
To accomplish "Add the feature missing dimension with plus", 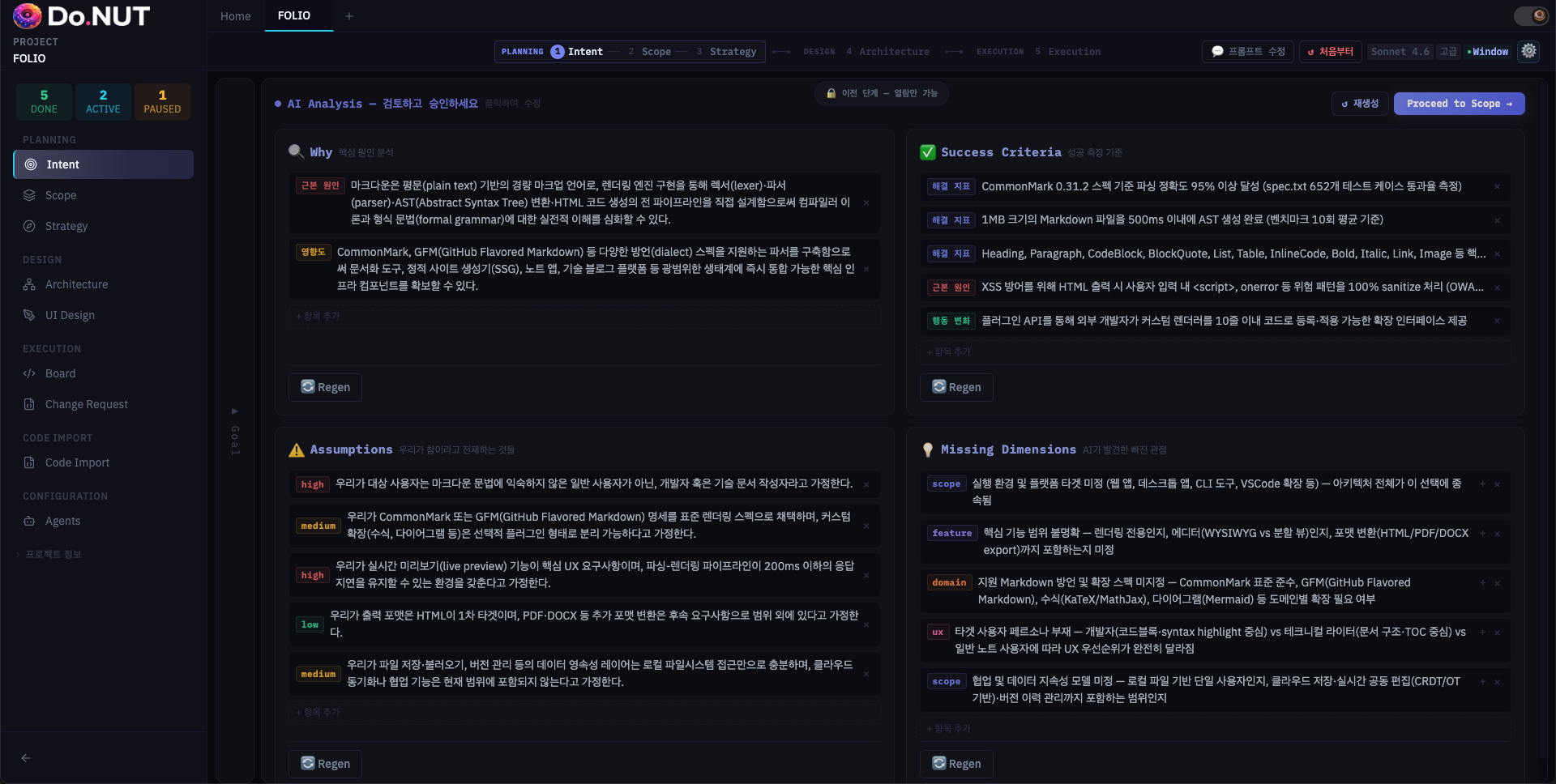I will pos(1482,534).
